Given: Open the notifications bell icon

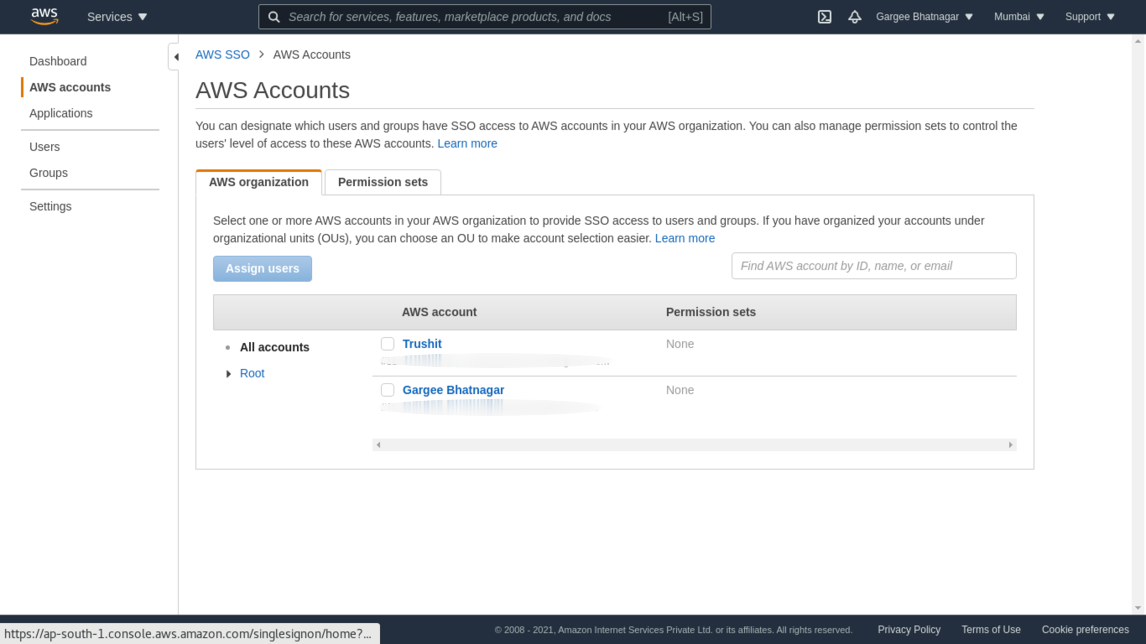Looking at the screenshot, I should pyautogui.click(x=854, y=17).
